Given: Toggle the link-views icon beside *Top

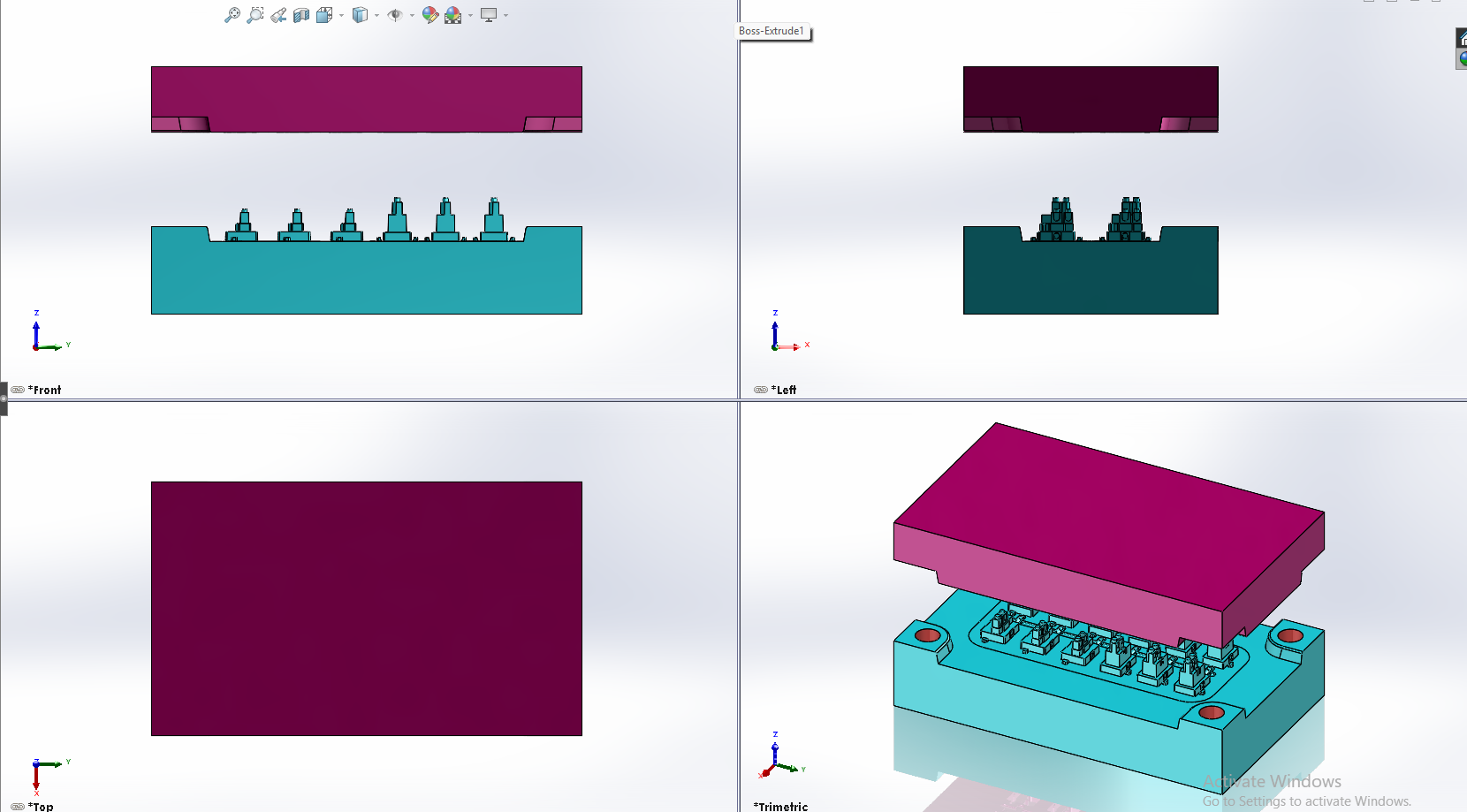Looking at the screenshot, I should [x=18, y=807].
